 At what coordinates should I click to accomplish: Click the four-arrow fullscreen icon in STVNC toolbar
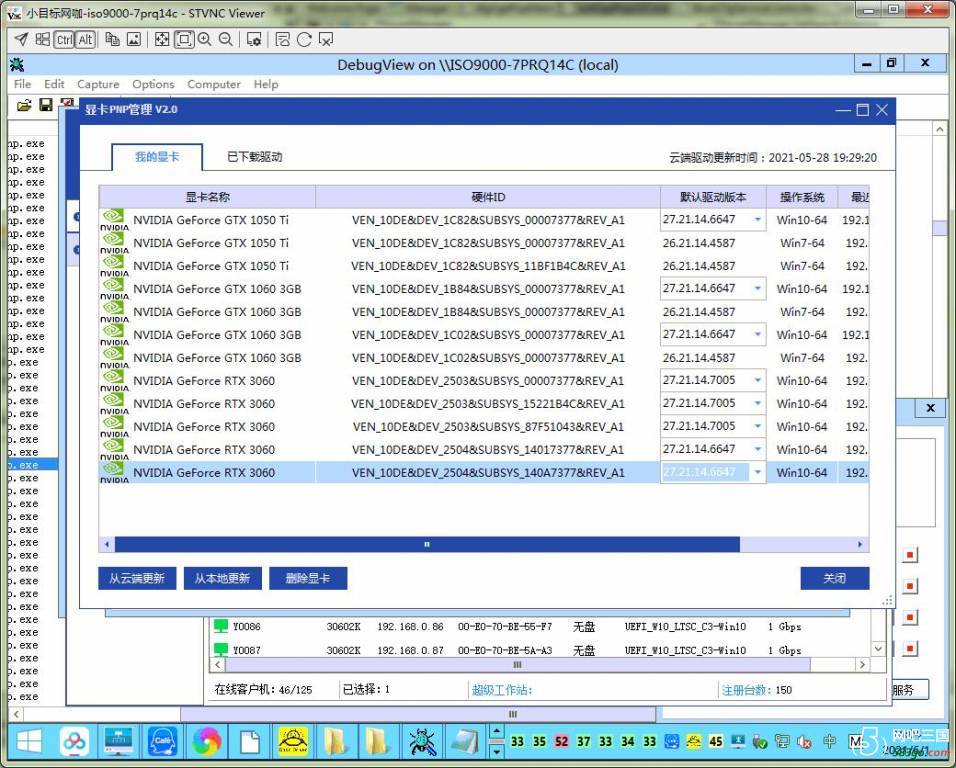(162, 40)
